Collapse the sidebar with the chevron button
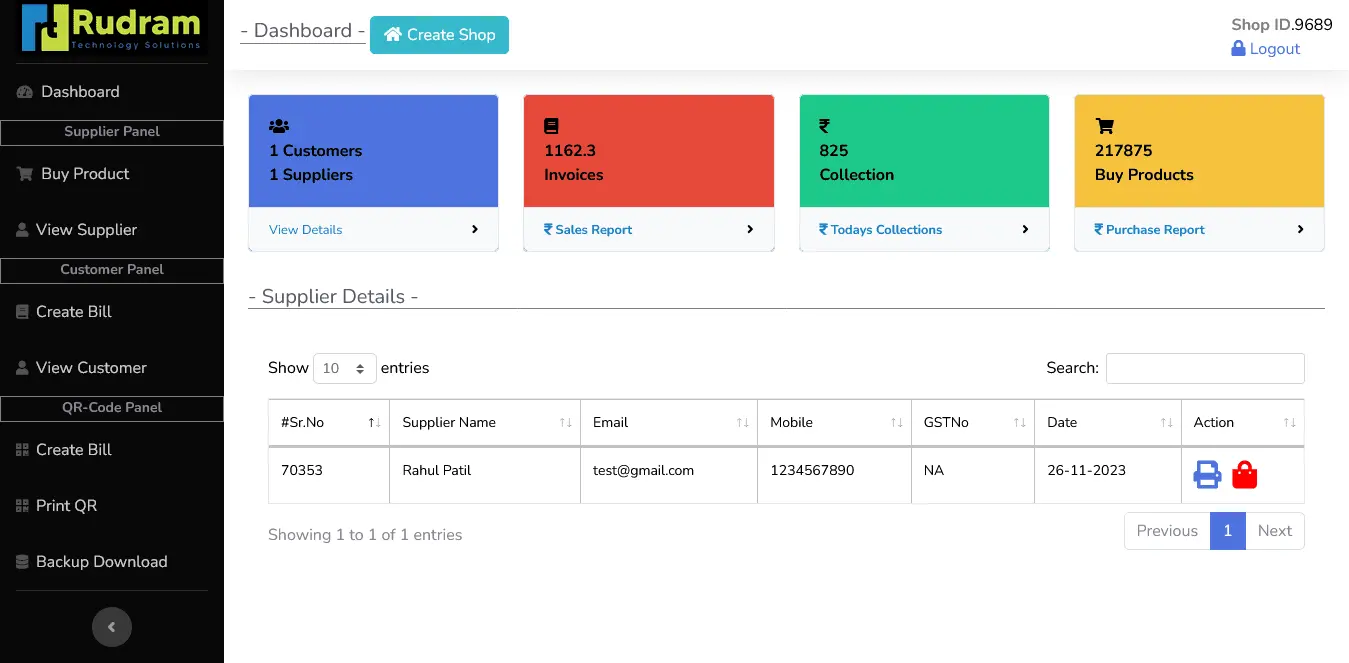The height and width of the screenshot is (663, 1349). tap(111, 626)
